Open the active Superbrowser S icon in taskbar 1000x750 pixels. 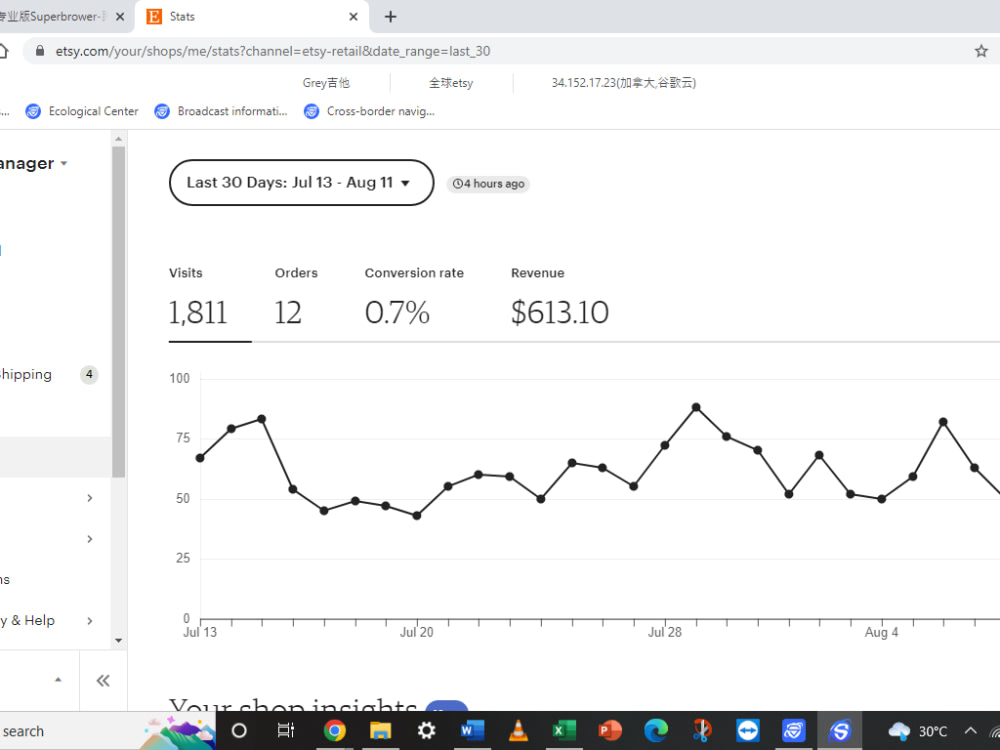[840, 731]
